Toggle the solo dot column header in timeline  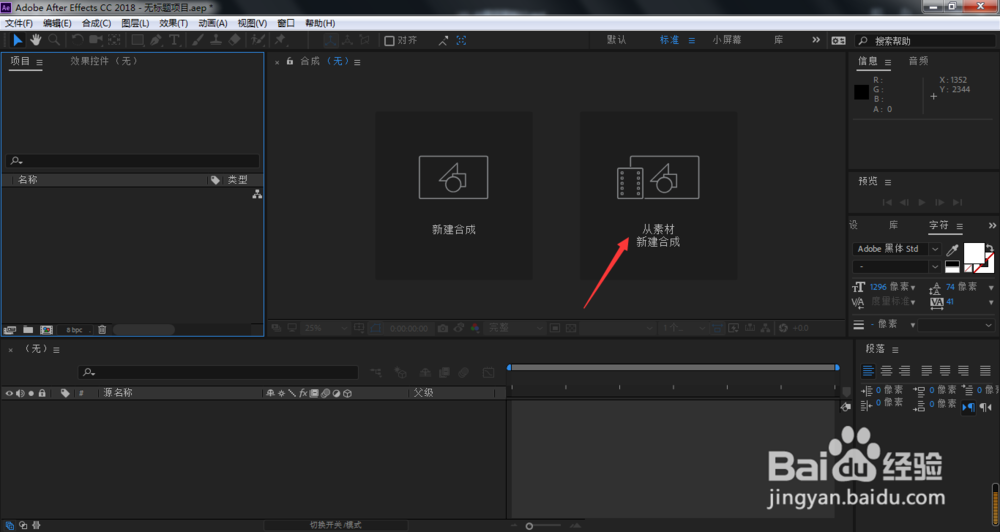31,394
